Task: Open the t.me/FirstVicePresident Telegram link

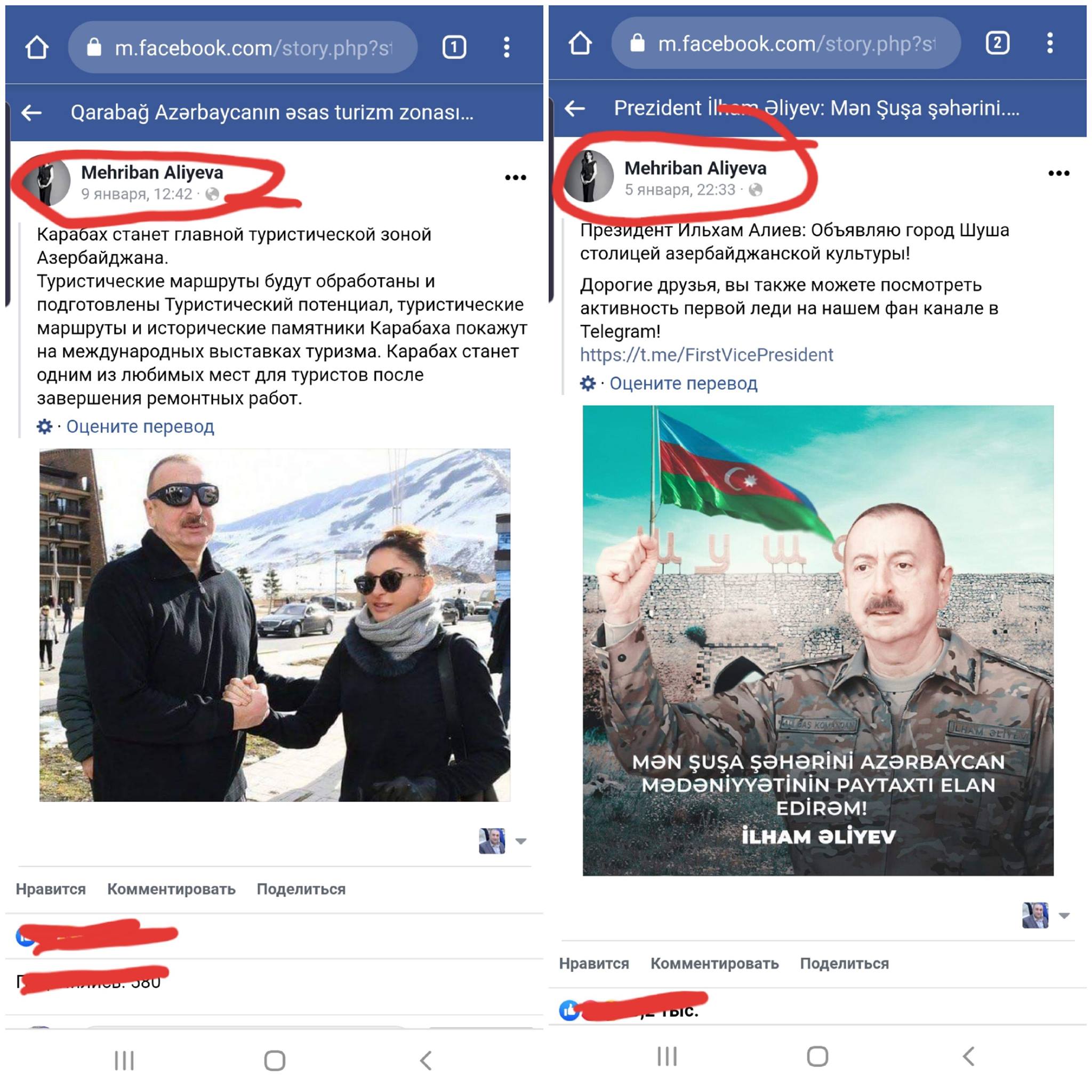Action: 706,355
